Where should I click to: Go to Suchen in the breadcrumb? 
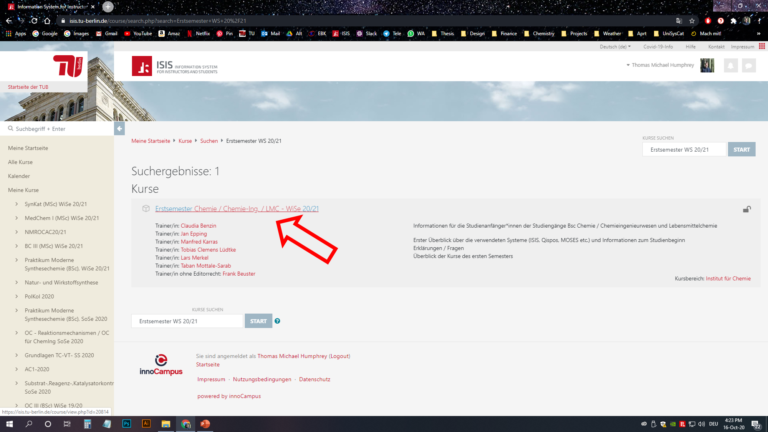[x=209, y=141]
